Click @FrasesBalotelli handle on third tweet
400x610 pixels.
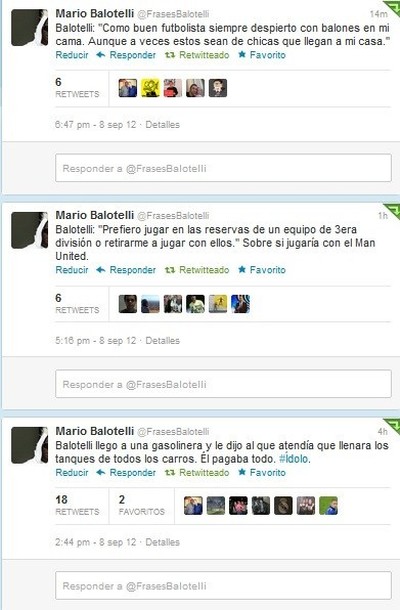(173, 431)
